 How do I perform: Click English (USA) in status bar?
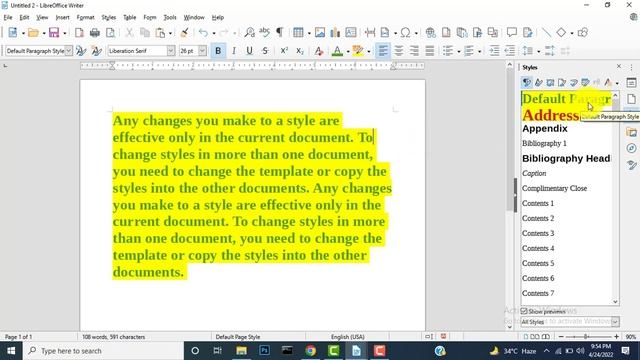[x=347, y=337]
